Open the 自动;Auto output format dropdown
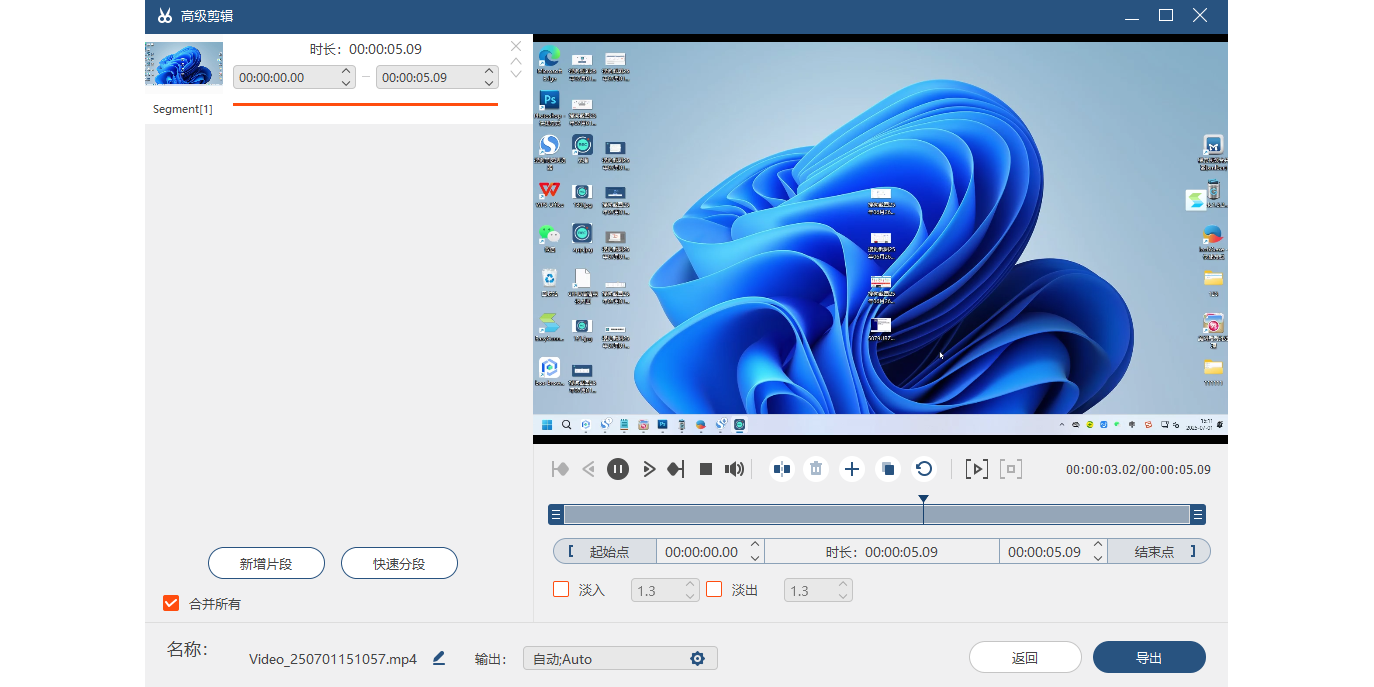Viewport: 1374px width, 687px height. [x=620, y=658]
